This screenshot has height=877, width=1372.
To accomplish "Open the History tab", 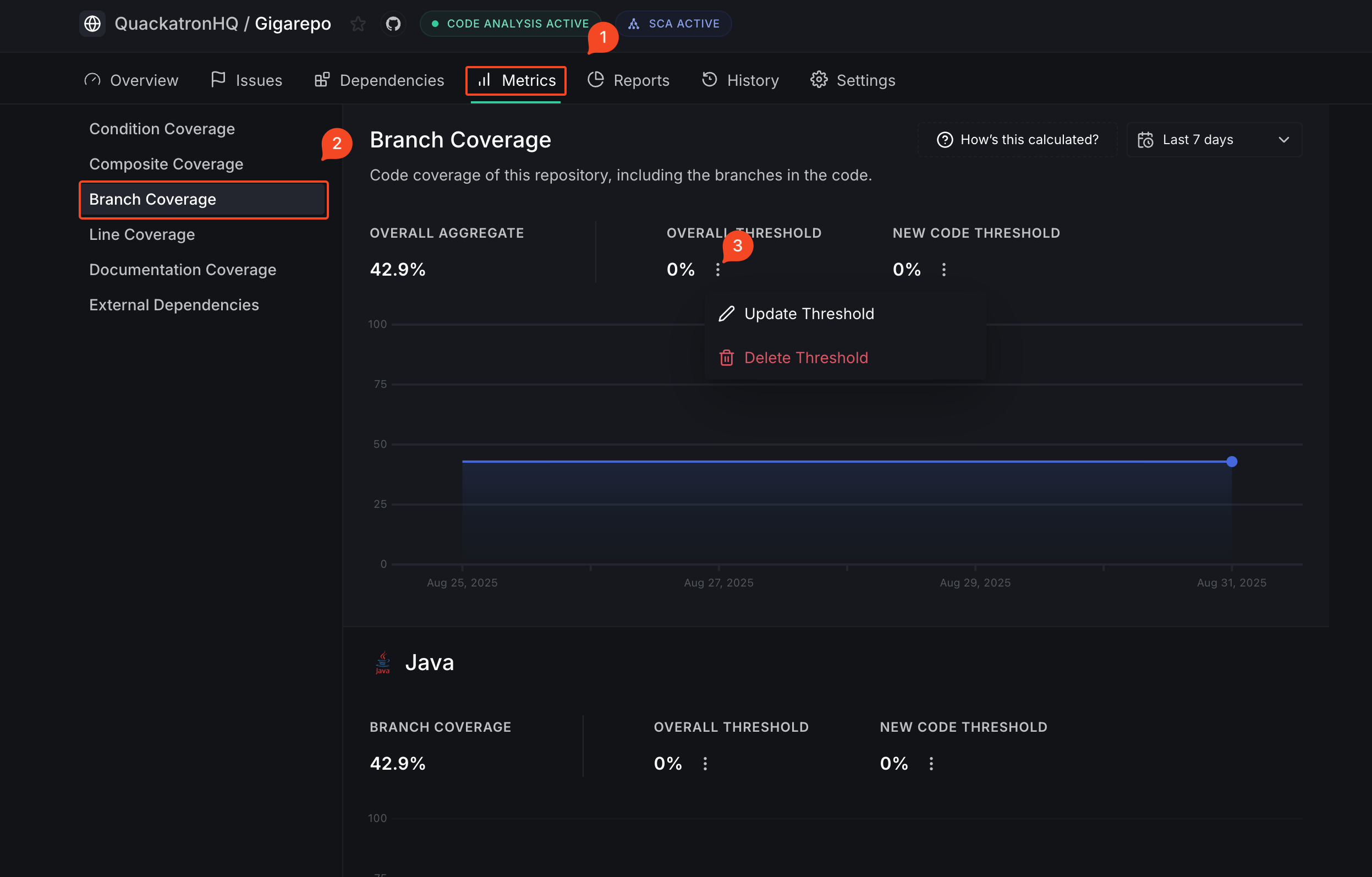I will (x=740, y=80).
